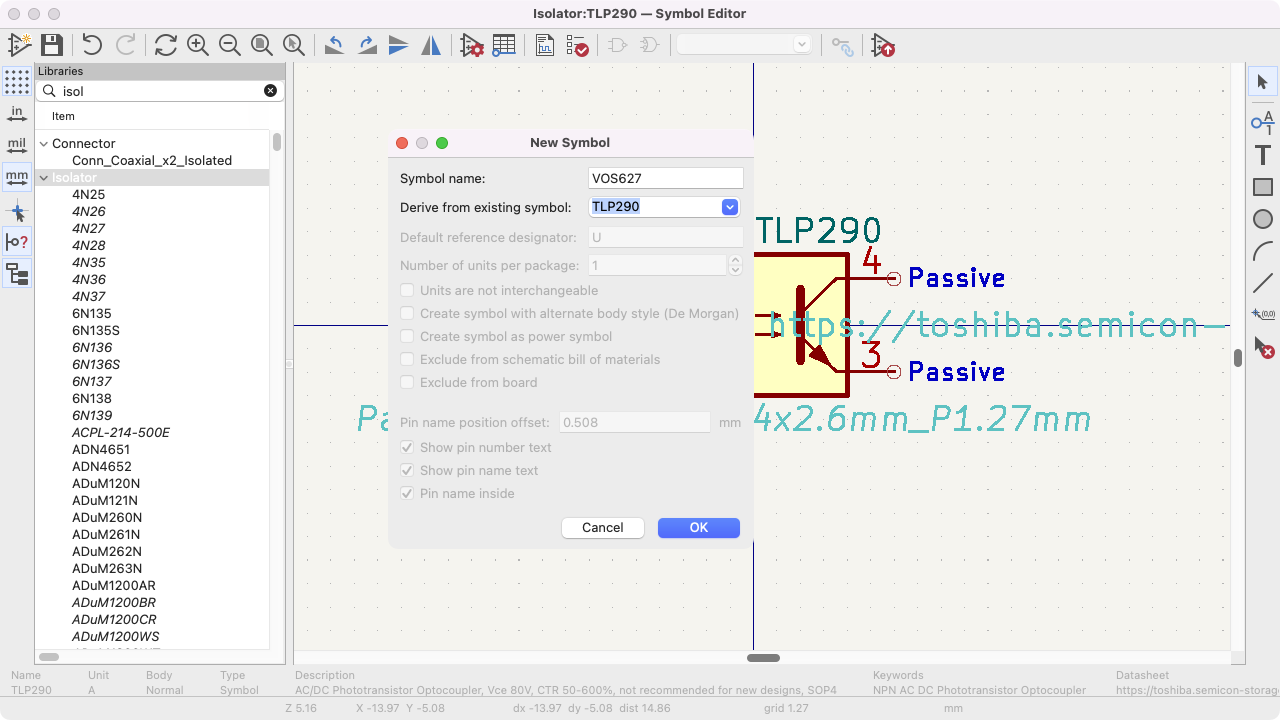Clear the library search field
This screenshot has width=1280, height=720.
point(270,90)
